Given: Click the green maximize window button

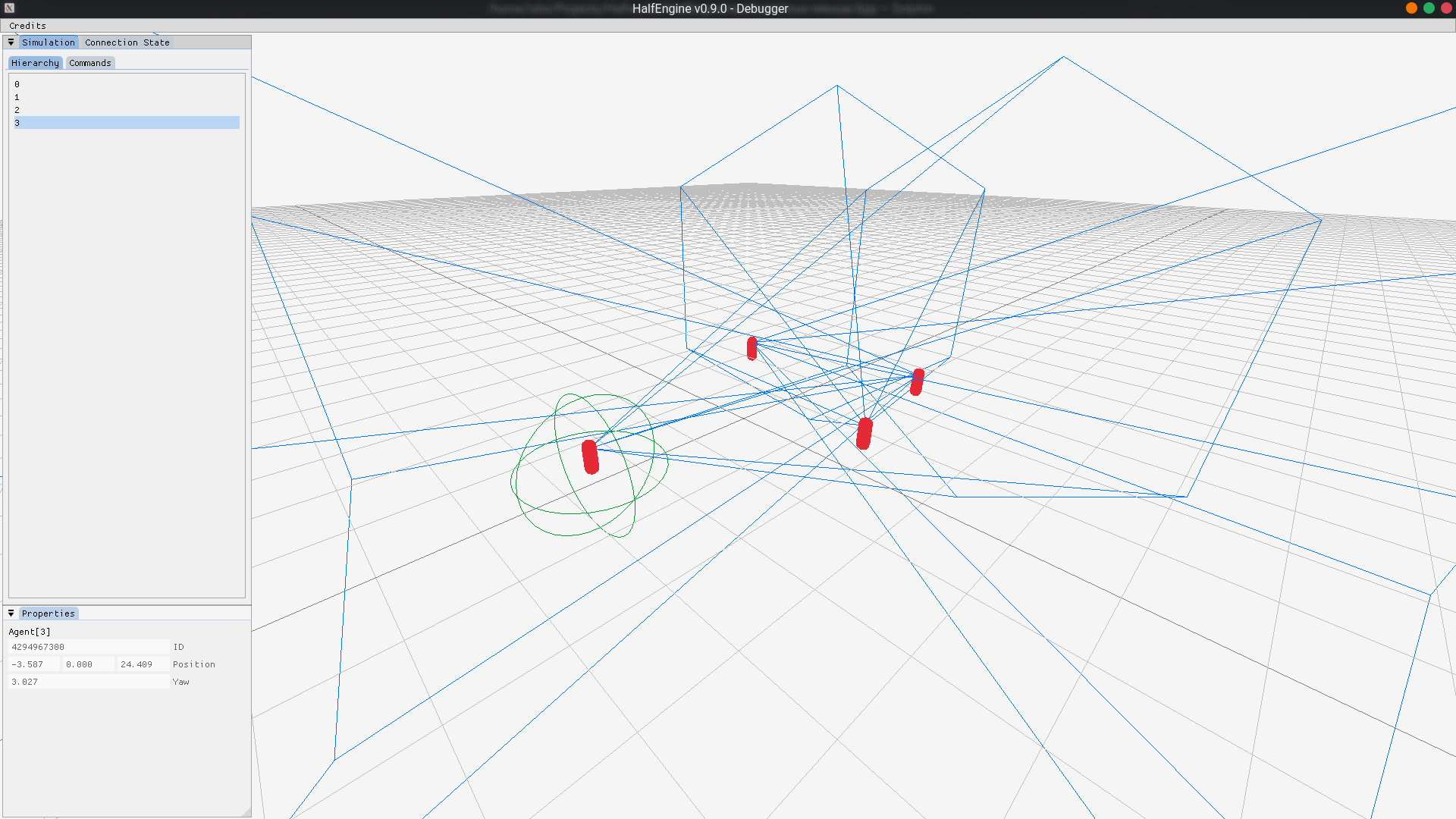Looking at the screenshot, I should 1429,8.
